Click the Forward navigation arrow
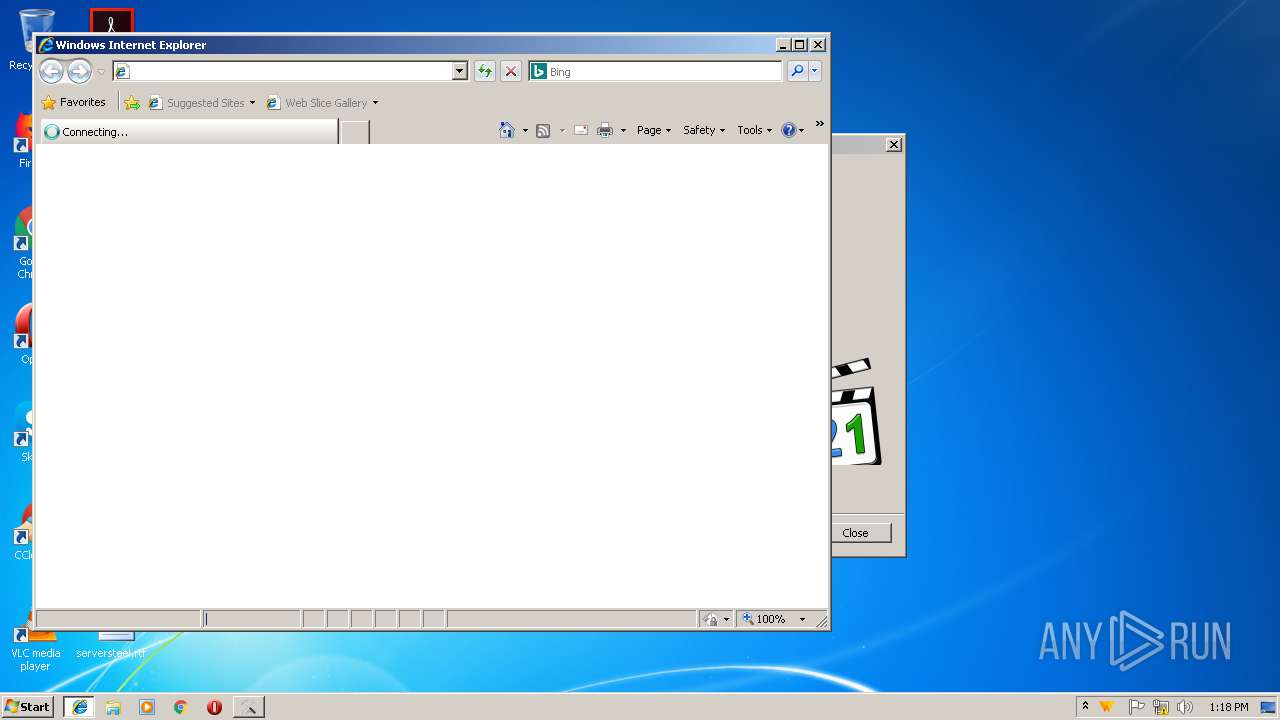1280x720 pixels. (x=79, y=71)
